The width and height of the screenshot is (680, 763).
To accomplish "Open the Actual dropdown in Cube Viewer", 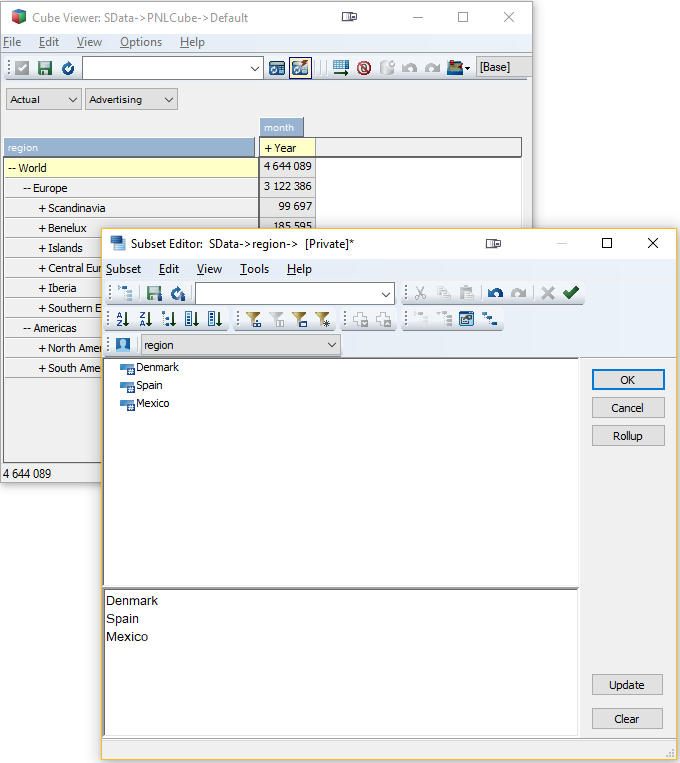I will click(x=44, y=100).
